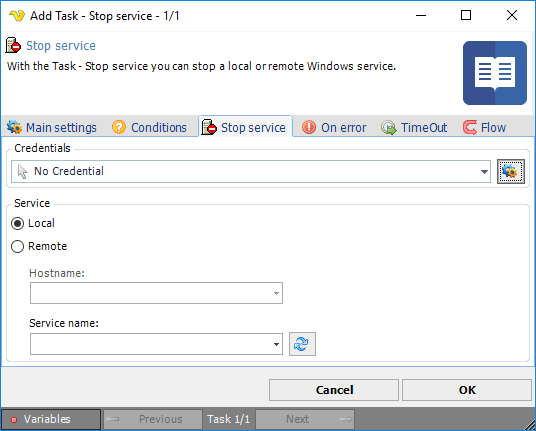Screen dimensions: 536x431
Task: Go to the TimeOut tab
Action: [x=414, y=127]
